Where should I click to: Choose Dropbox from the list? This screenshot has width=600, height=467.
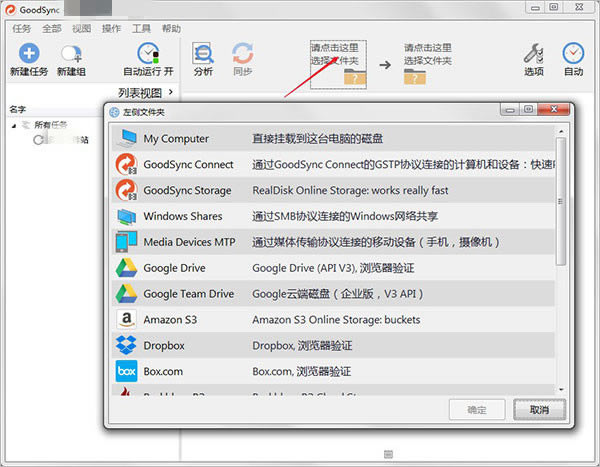click(166, 346)
